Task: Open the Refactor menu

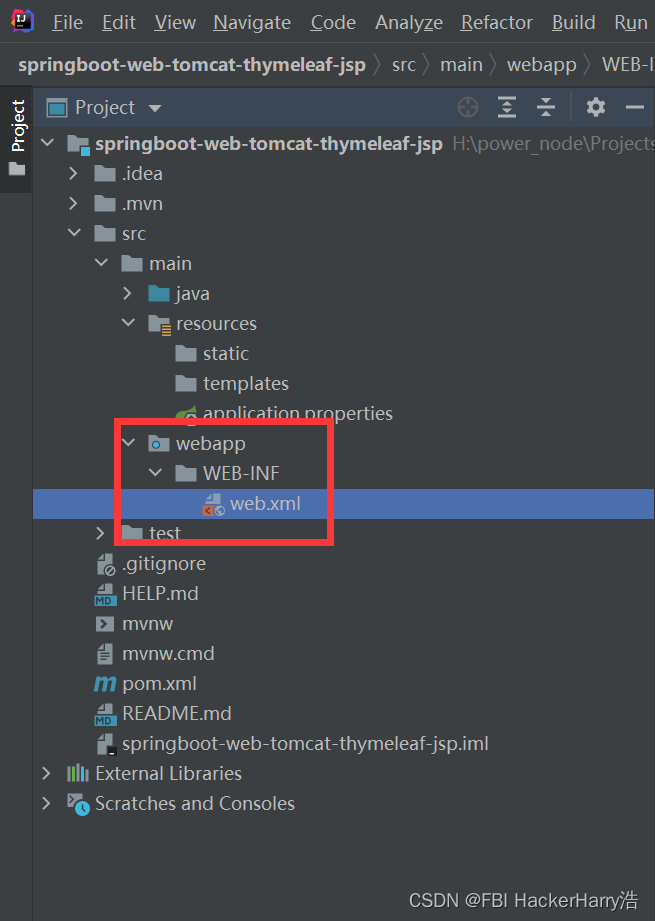Action: pos(497,22)
